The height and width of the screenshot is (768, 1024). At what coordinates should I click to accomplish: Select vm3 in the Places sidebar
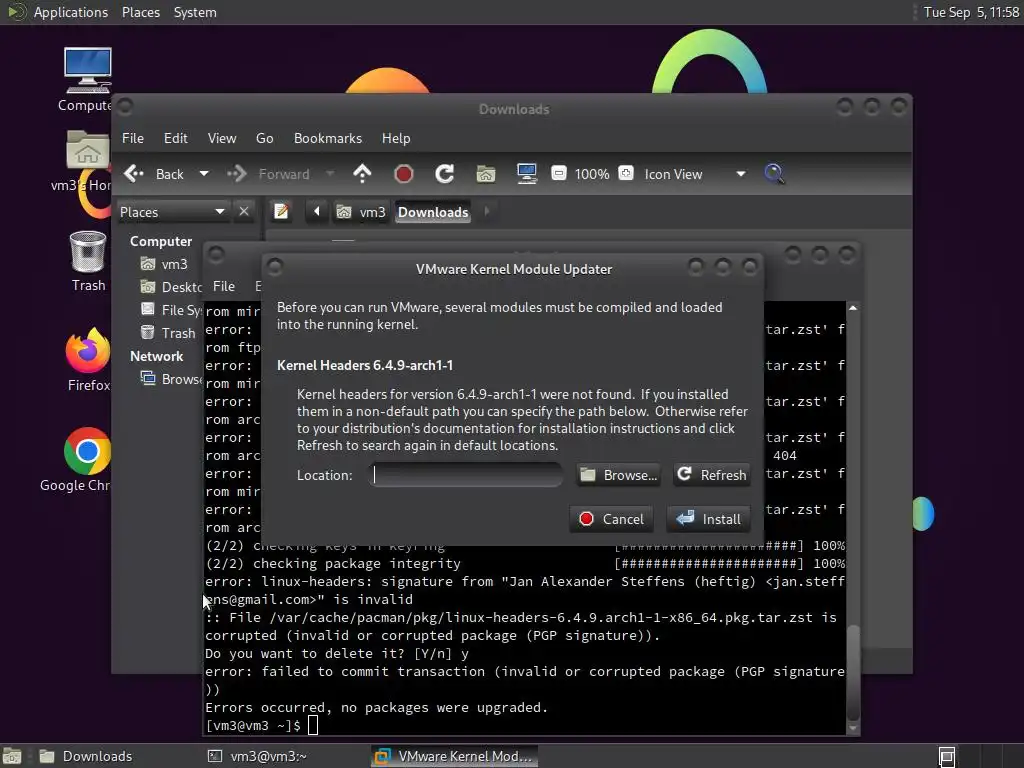click(165, 264)
